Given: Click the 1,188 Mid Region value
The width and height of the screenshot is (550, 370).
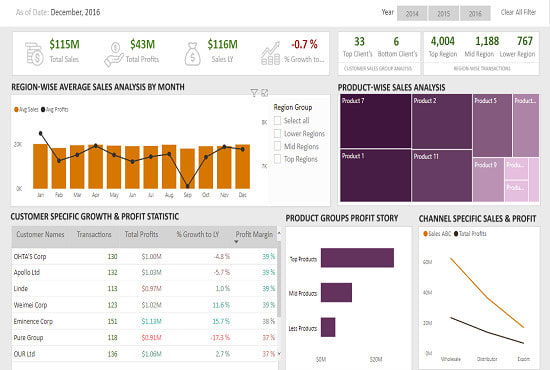Looking at the screenshot, I should coord(487,41).
